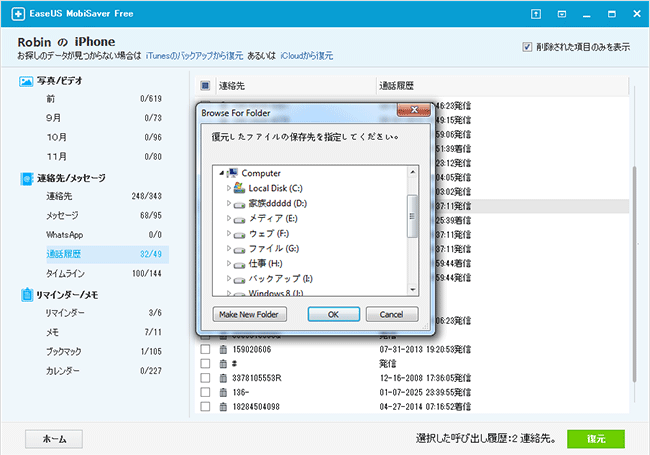Expand the 仕事 (H:) node
The image size is (650, 455).
point(228,263)
